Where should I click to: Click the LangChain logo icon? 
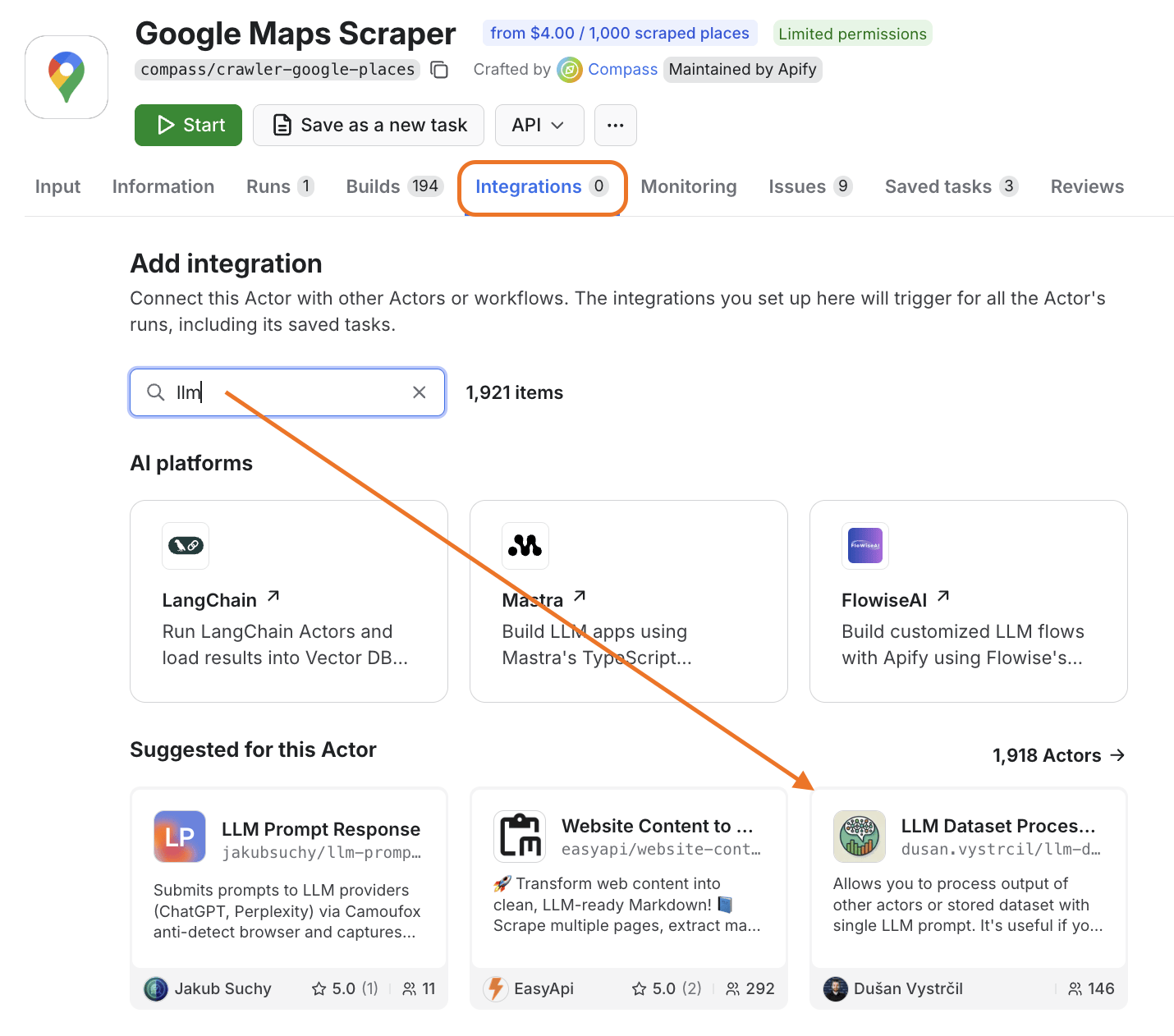186,545
